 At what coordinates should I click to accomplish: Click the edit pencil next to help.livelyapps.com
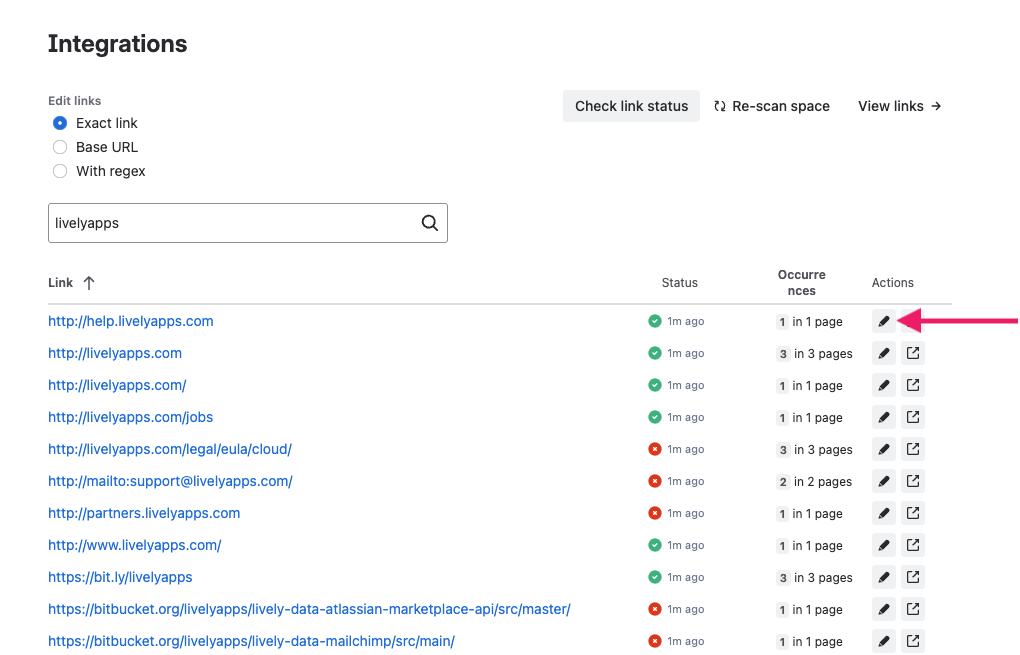883,321
